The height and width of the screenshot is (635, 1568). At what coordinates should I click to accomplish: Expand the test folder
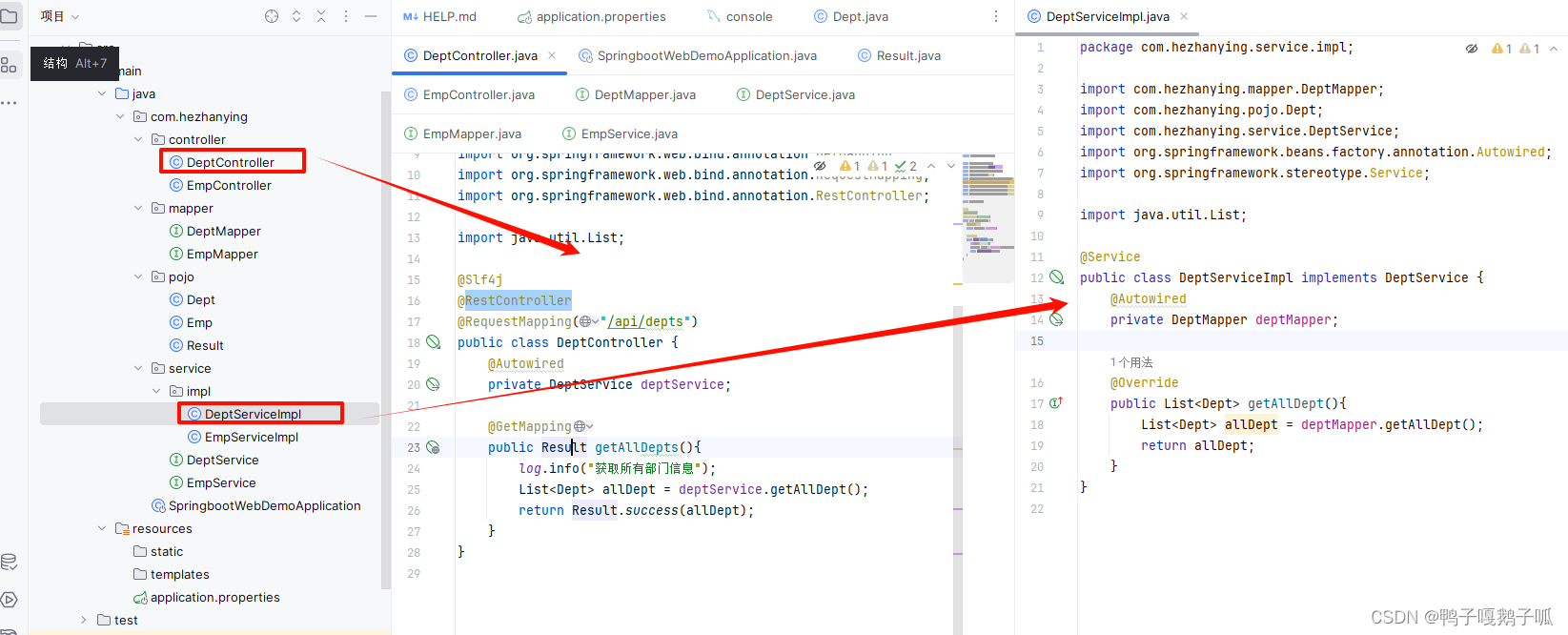tap(84, 620)
